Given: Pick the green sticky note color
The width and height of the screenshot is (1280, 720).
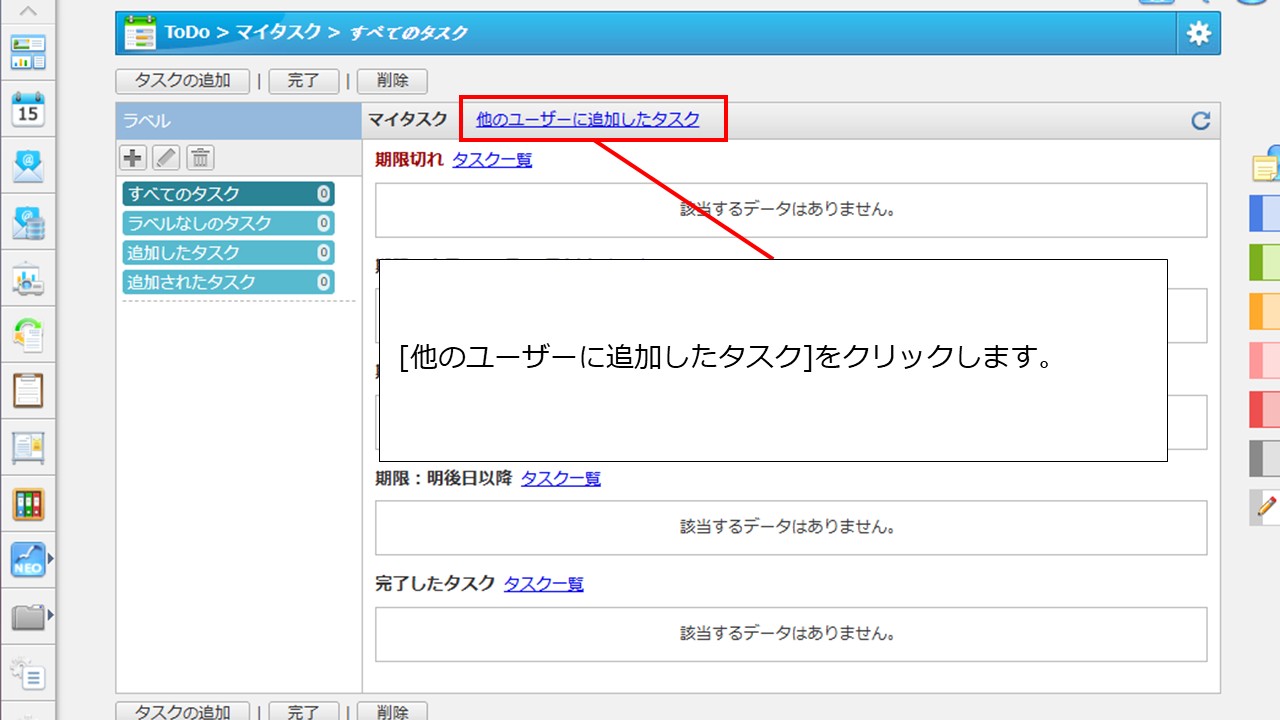Looking at the screenshot, I should [x=1264, y=262].
